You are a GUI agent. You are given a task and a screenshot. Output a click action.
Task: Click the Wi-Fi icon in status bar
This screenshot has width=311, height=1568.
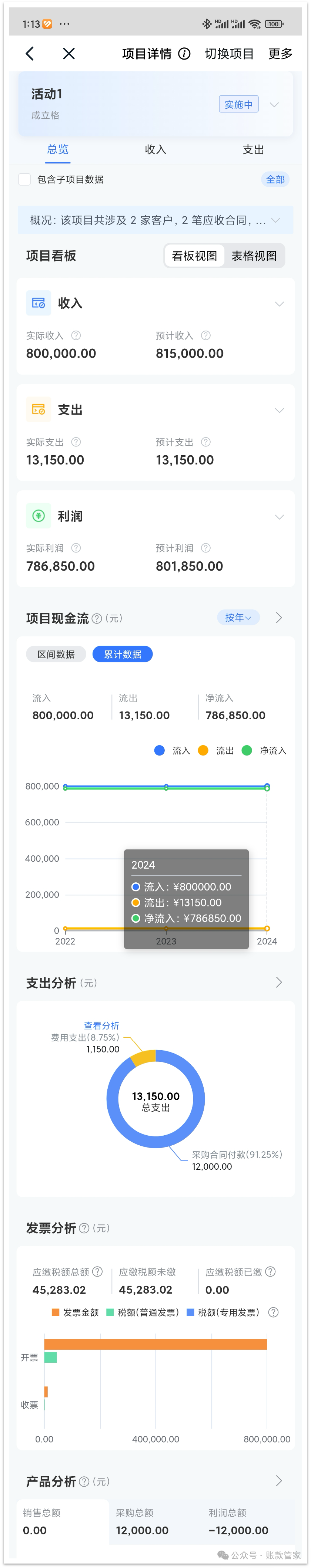click(255, 24)
